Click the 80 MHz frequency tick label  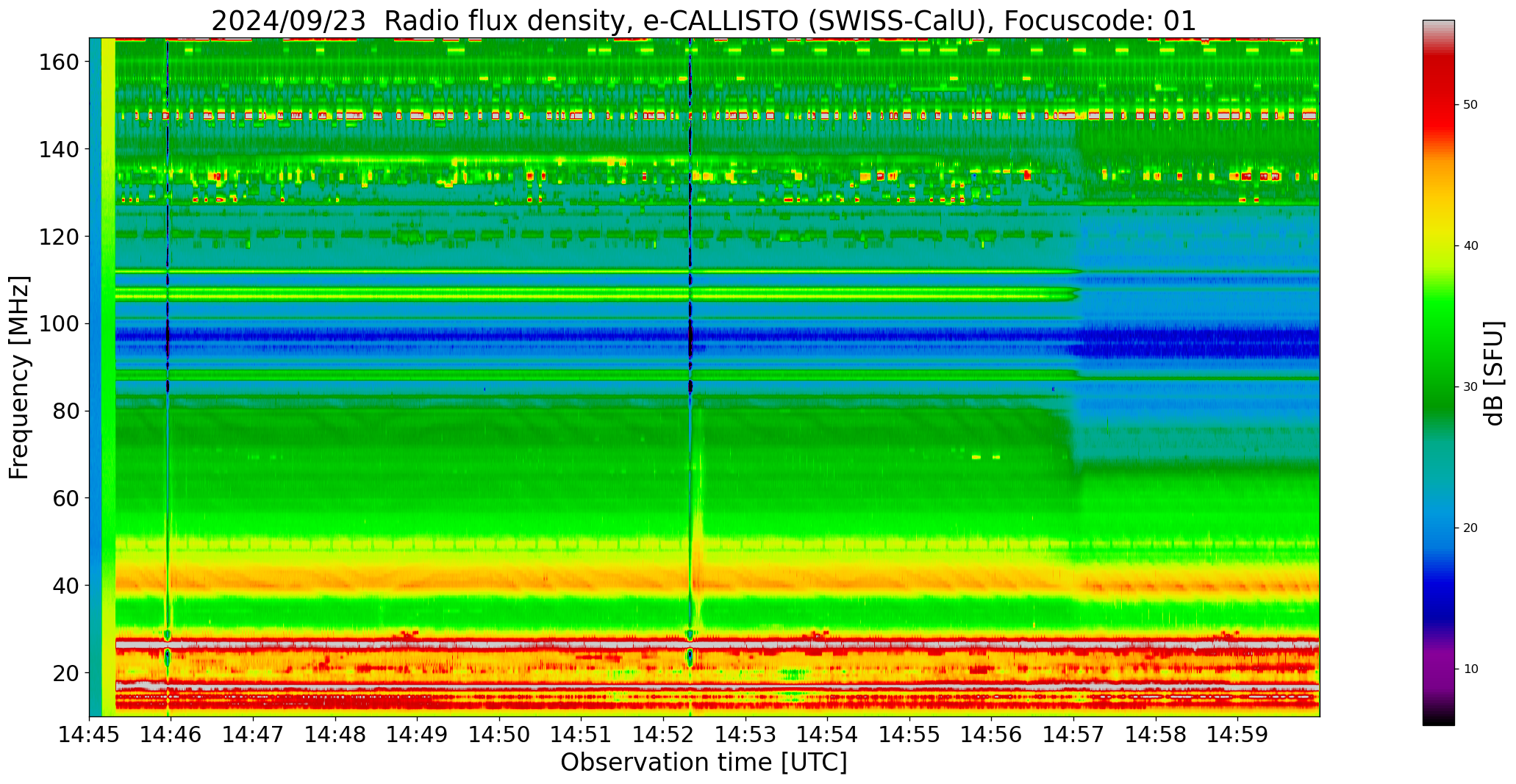tap(65, 411)
